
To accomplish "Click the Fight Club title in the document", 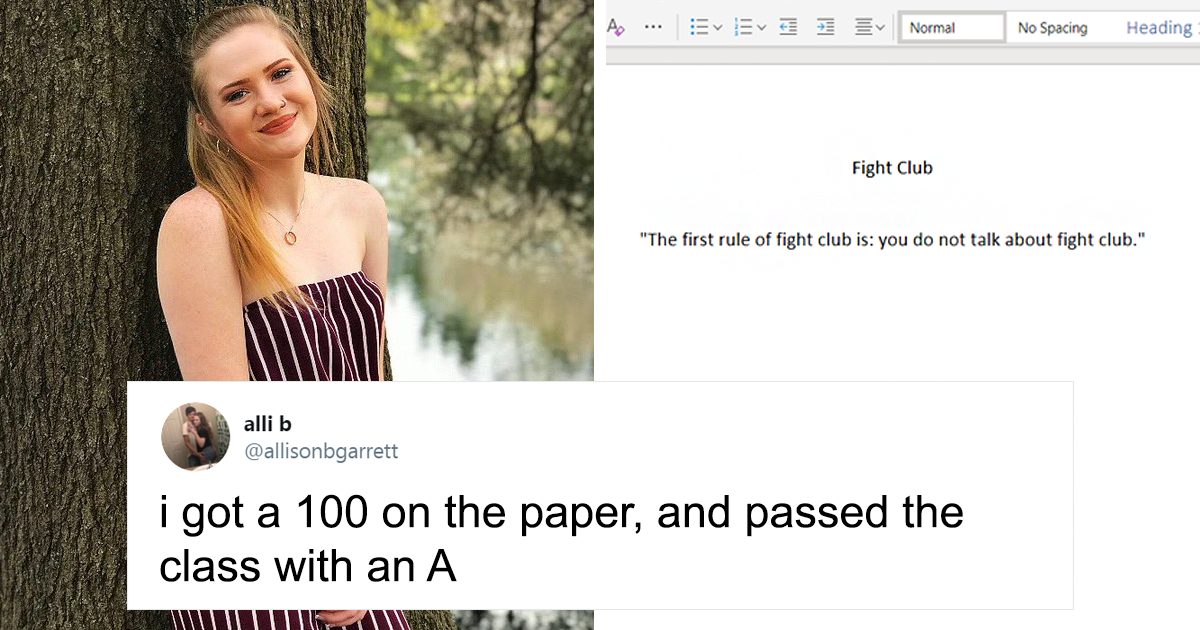I will coord(892,168).
